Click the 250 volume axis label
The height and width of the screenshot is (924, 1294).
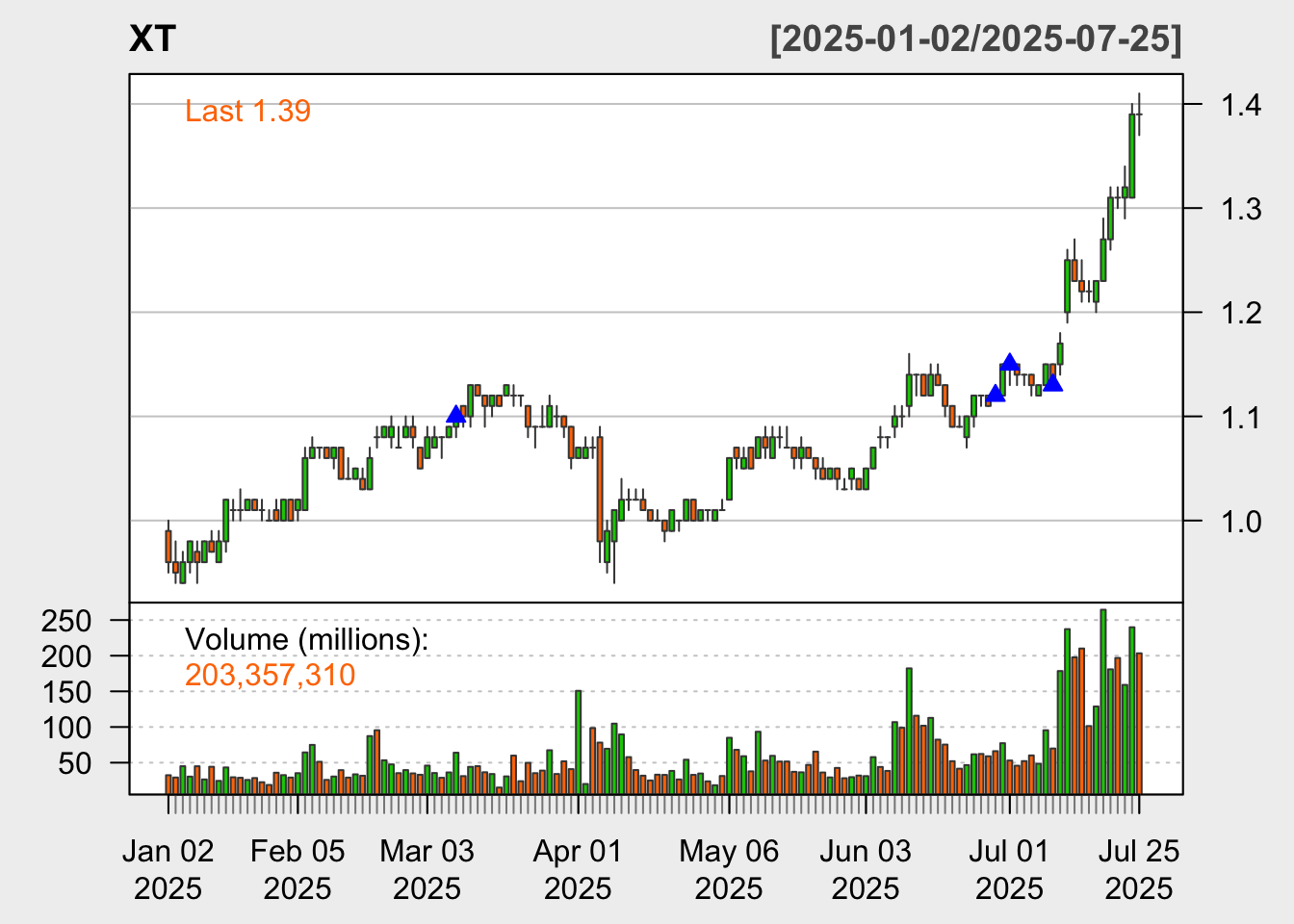[x=66, y=621]
